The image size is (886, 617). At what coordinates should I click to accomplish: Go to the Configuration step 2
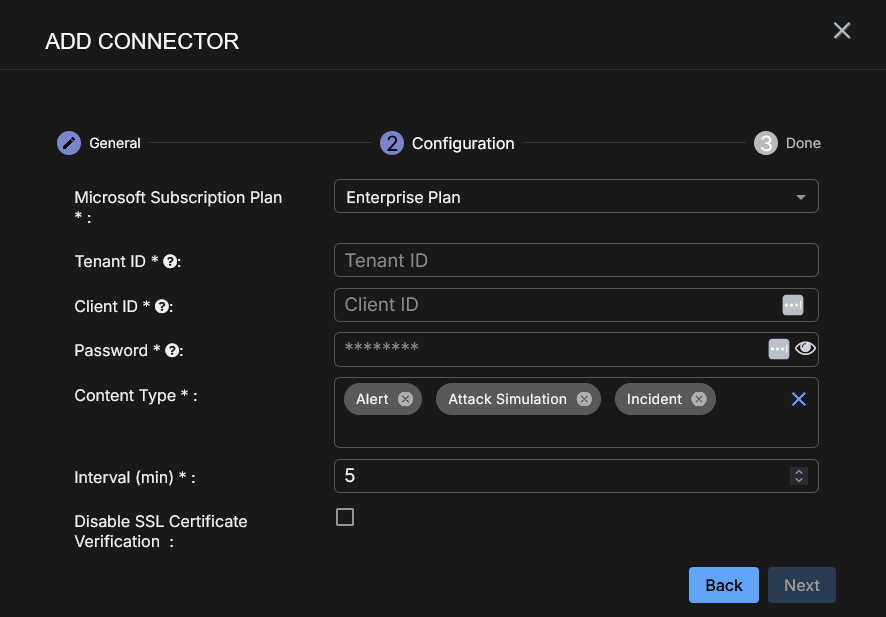[x=392, y=143]
